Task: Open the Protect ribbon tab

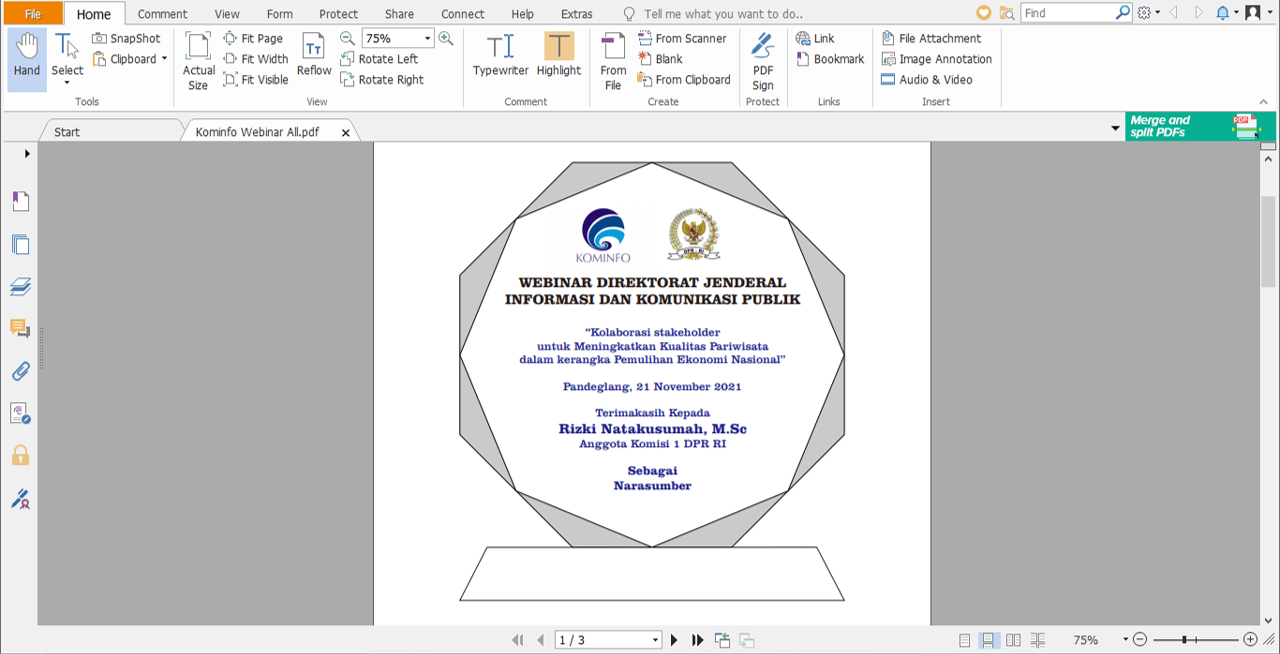Action: pos(339,14)
